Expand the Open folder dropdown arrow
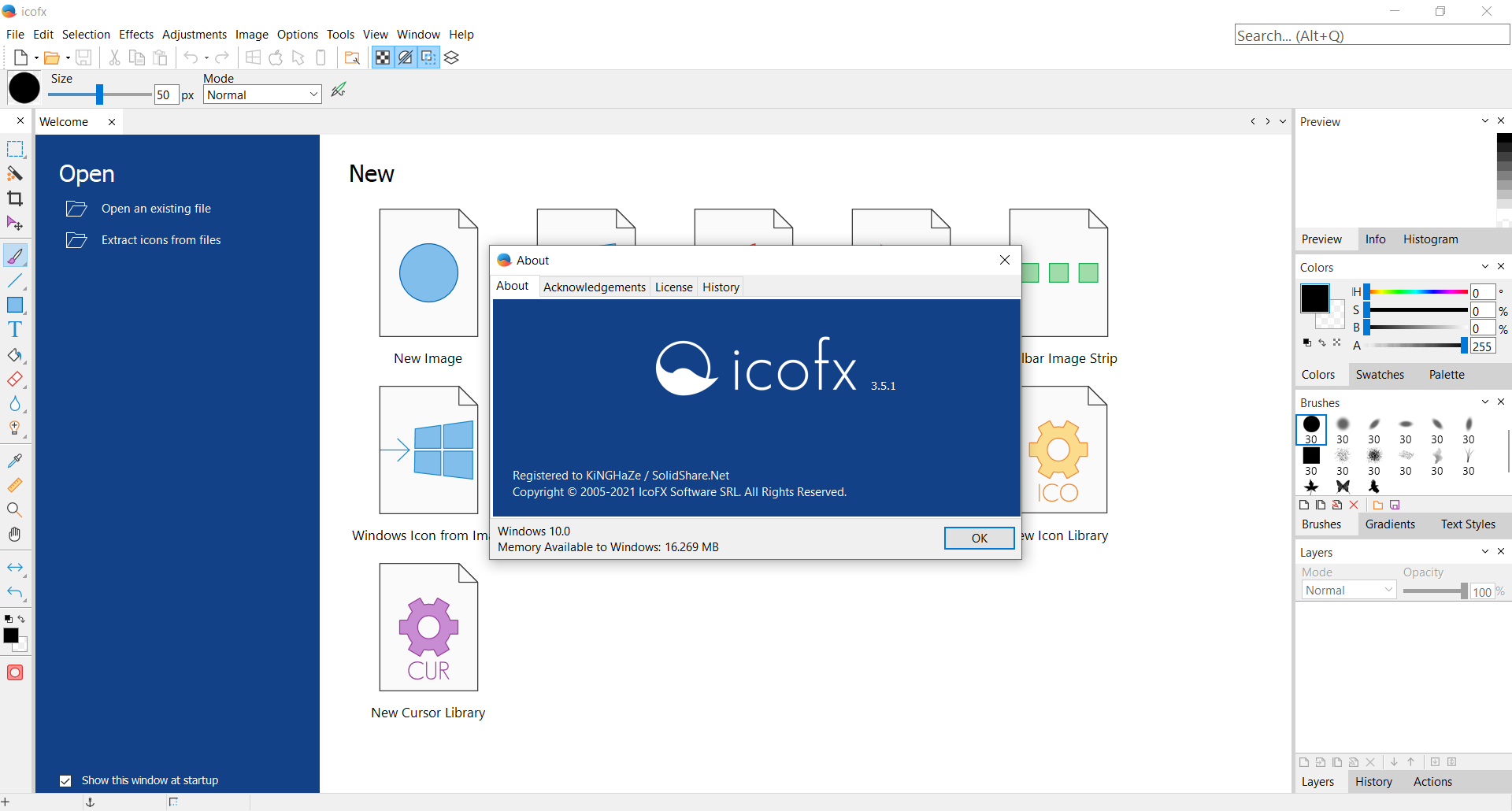Viewport: 1512px width, 811px height. 68,57
